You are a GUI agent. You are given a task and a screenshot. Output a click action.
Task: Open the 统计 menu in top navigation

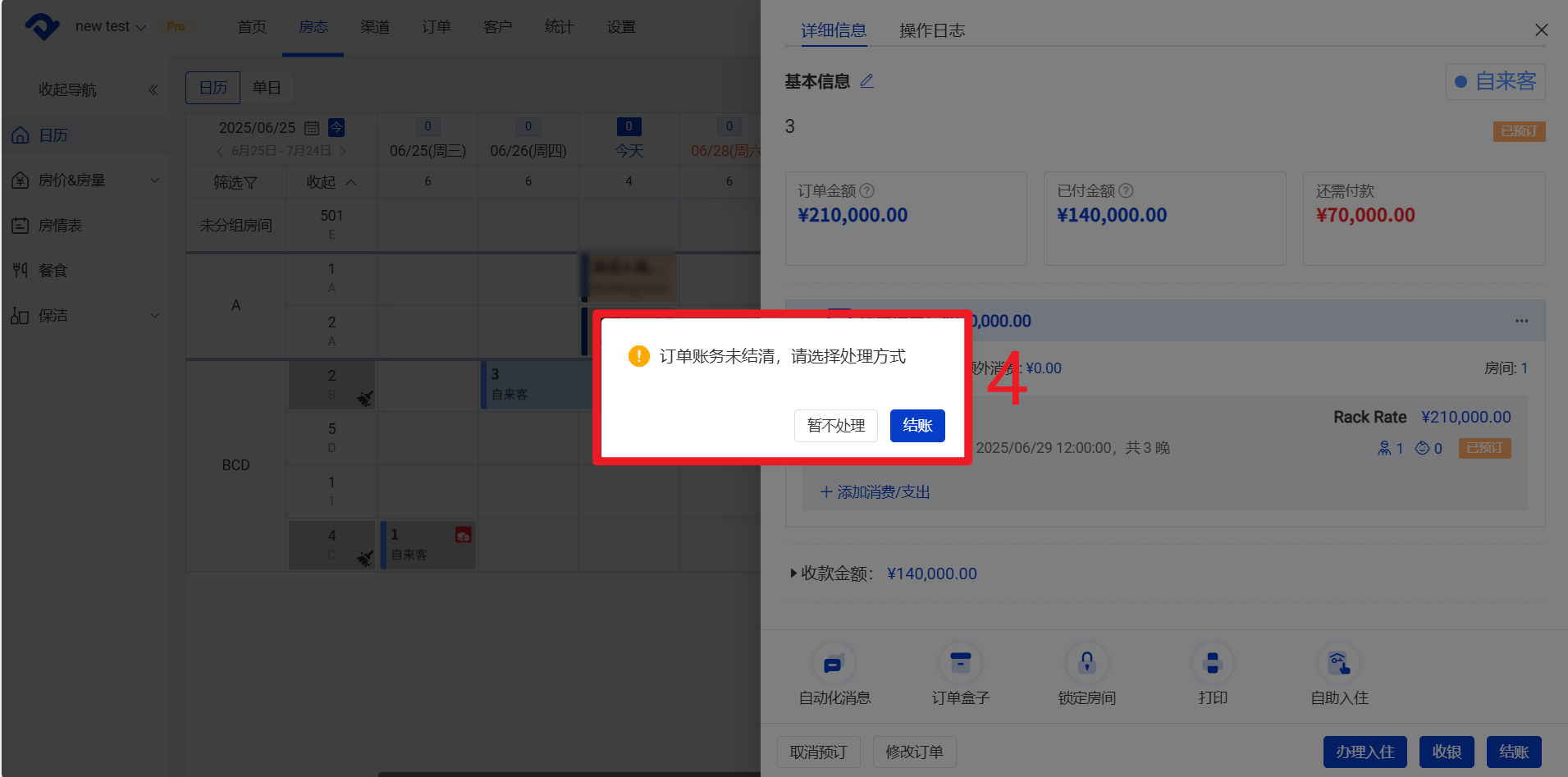click(559, 27)
